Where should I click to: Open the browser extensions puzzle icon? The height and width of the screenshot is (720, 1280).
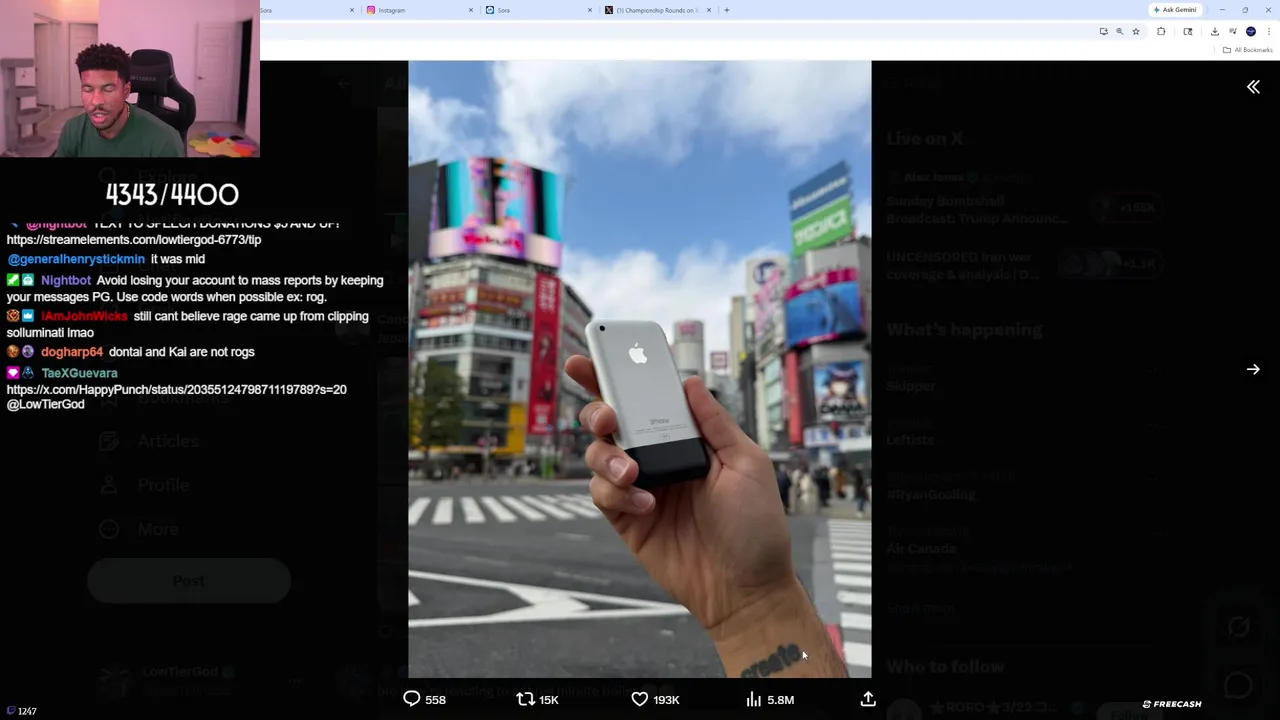(x=1161, y=31)
